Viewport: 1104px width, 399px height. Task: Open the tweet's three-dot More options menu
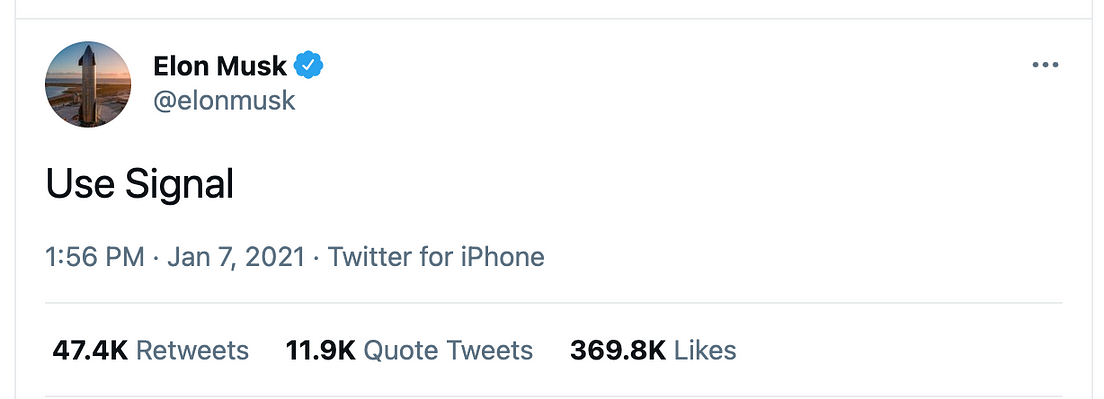pyautogui.click(x=1046, y=65)
